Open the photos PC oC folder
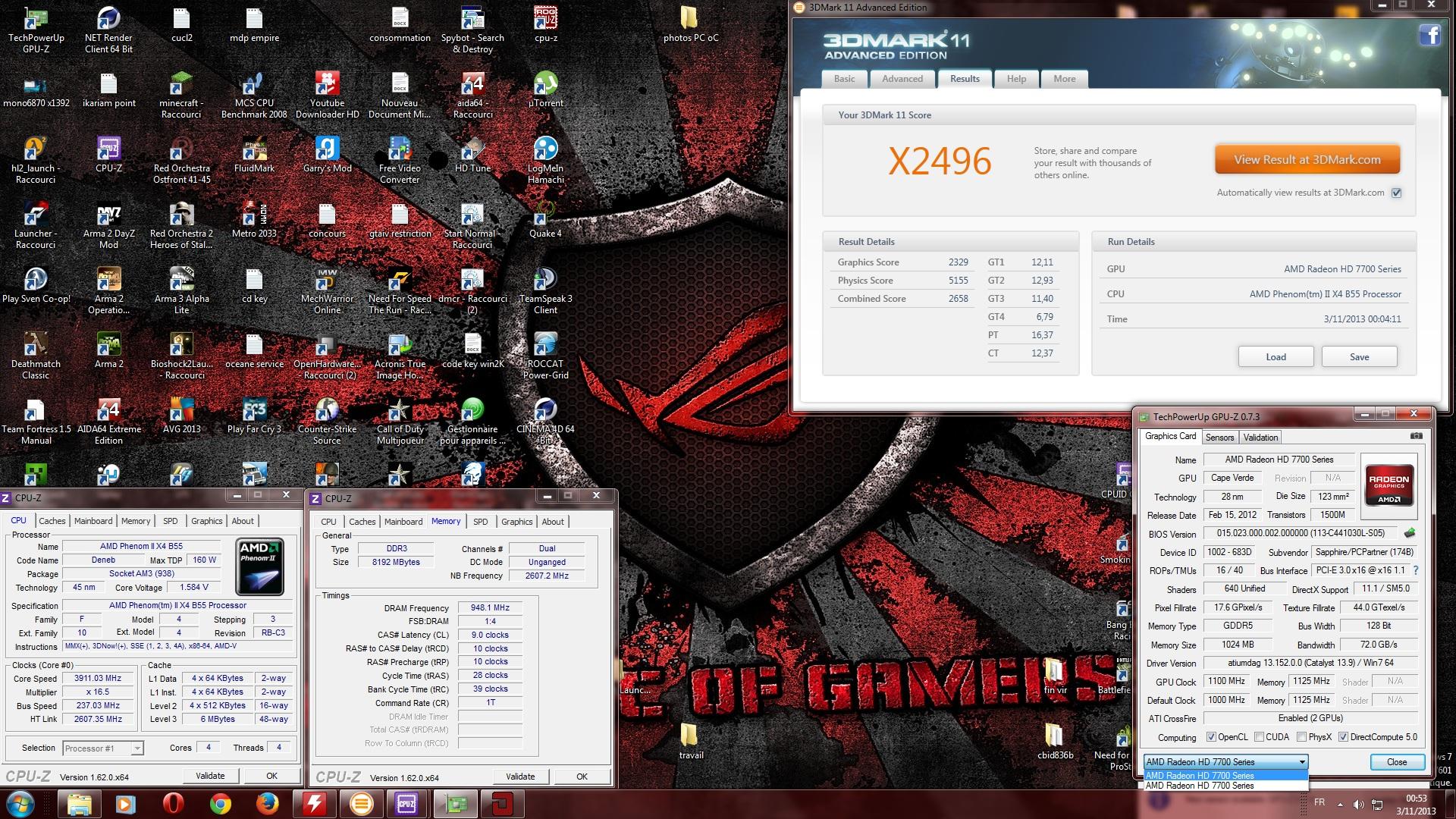 [x=690, y=25]
